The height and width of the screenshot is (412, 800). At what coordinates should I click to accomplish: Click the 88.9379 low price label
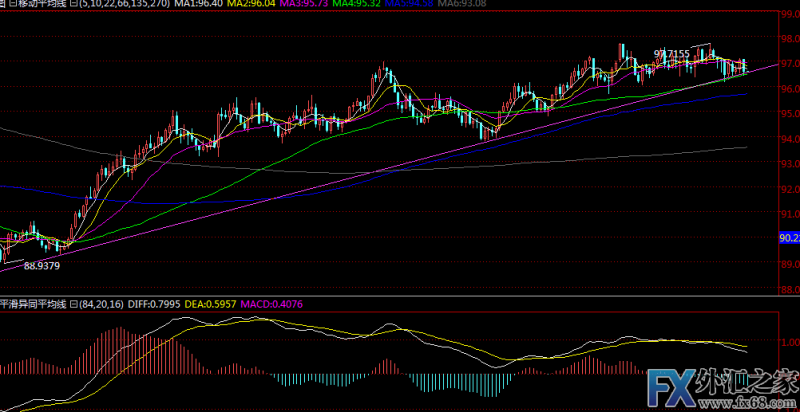(x=42, y=266)
